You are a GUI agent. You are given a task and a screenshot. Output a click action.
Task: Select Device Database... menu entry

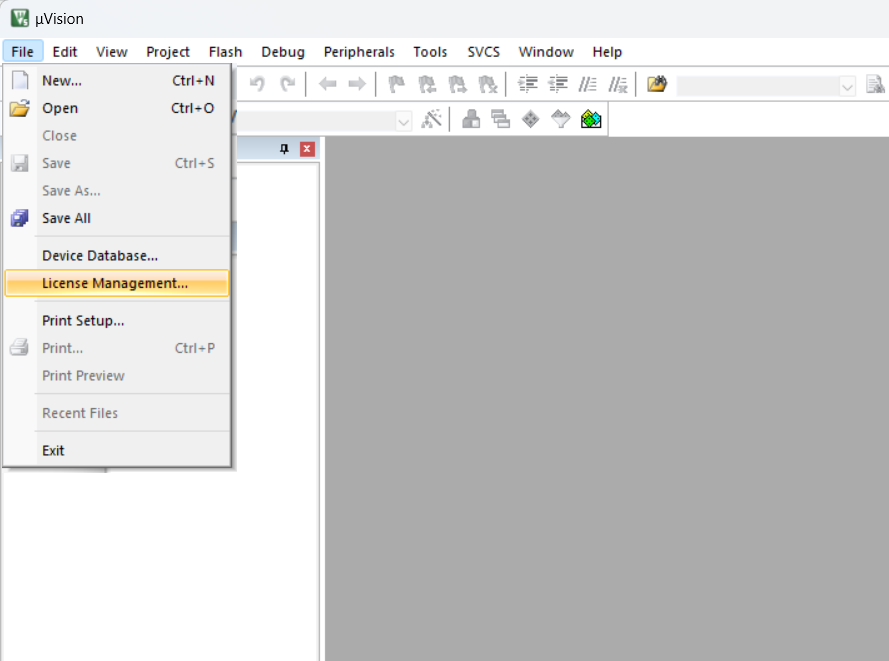tap(117, 256)
